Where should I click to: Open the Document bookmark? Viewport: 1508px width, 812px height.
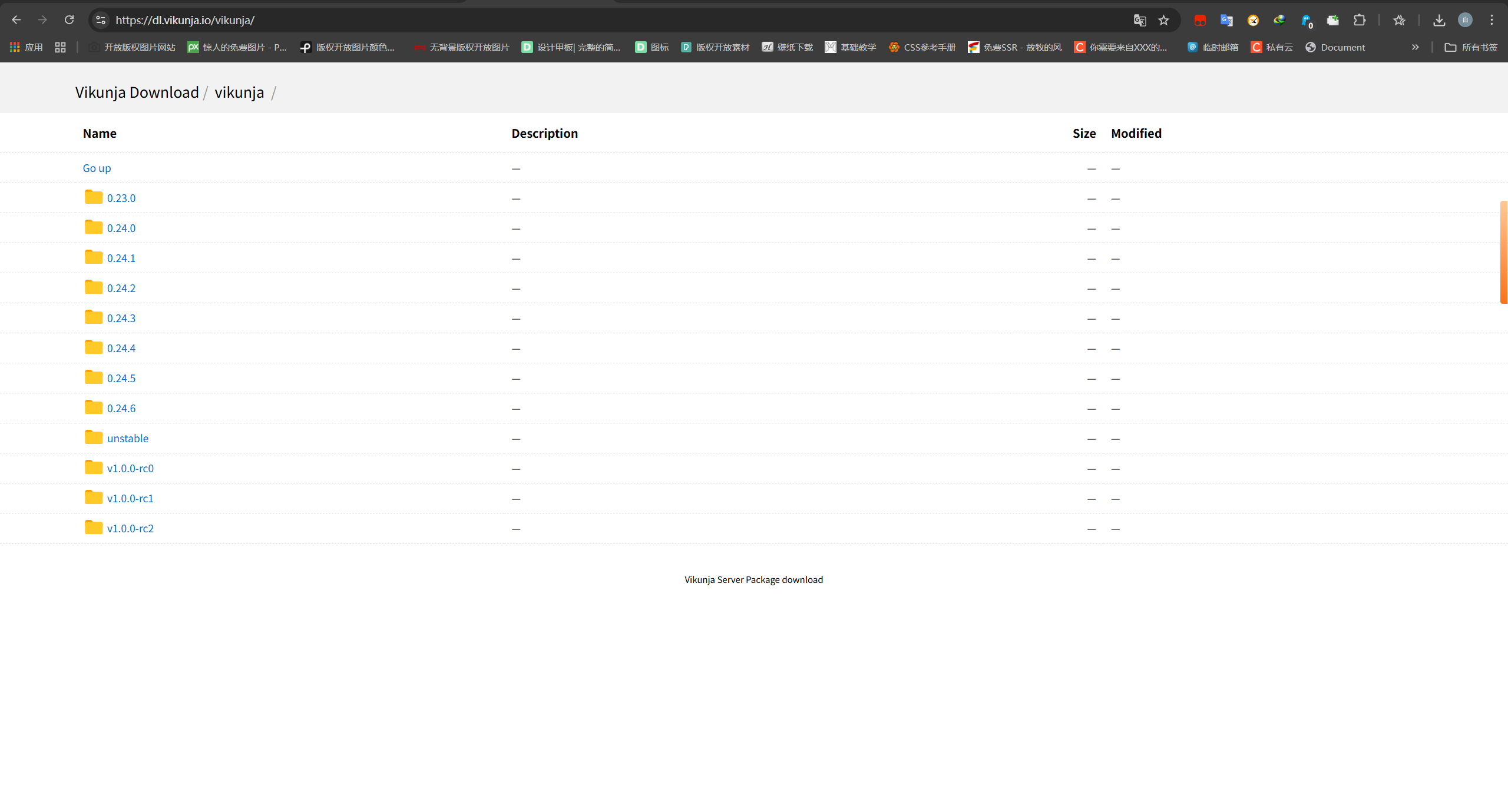1335,47
